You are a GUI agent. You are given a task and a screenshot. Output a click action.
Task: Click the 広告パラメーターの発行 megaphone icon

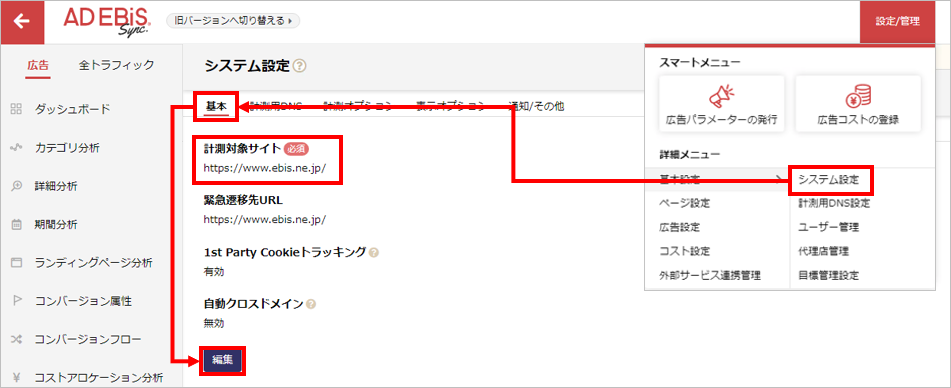[x=721, y=96]
